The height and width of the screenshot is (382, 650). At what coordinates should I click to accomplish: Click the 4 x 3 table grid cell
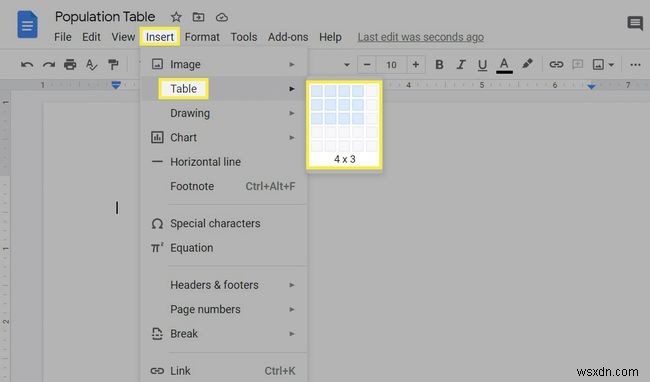point(358,119)
